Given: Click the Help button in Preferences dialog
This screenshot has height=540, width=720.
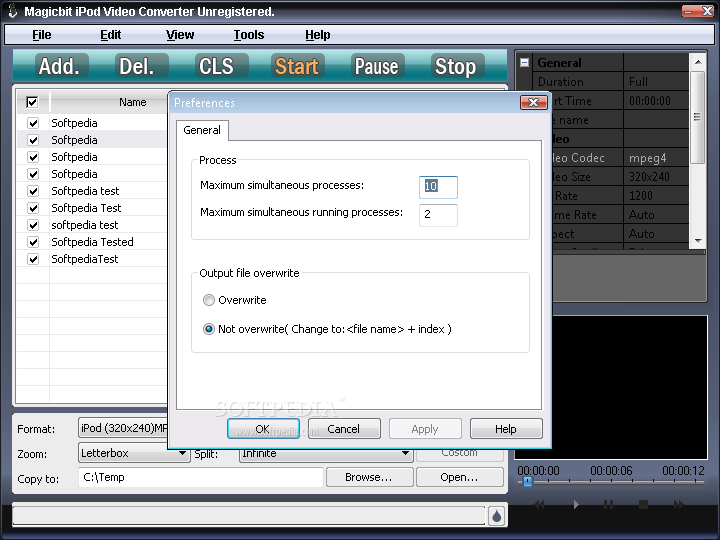Looking at the screenshot, I should 506,429.
